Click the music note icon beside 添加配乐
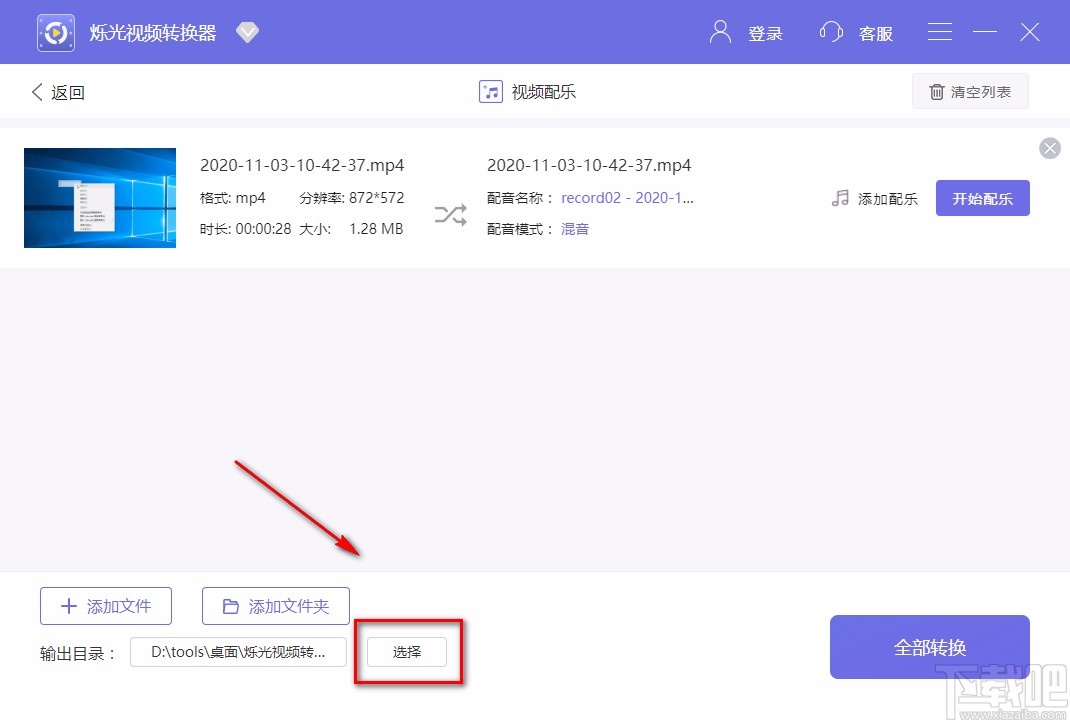Screen dimensions: 1070x720 coord(840,198)
